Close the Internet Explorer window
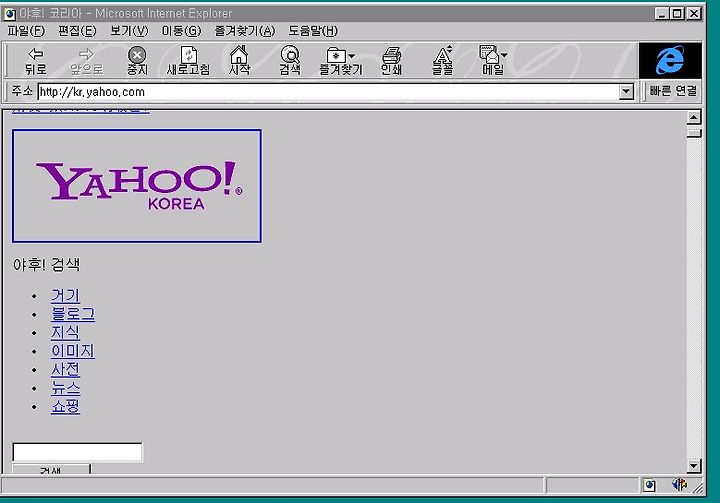The height and width of the screenshot is (503, 720). [694, 13]
